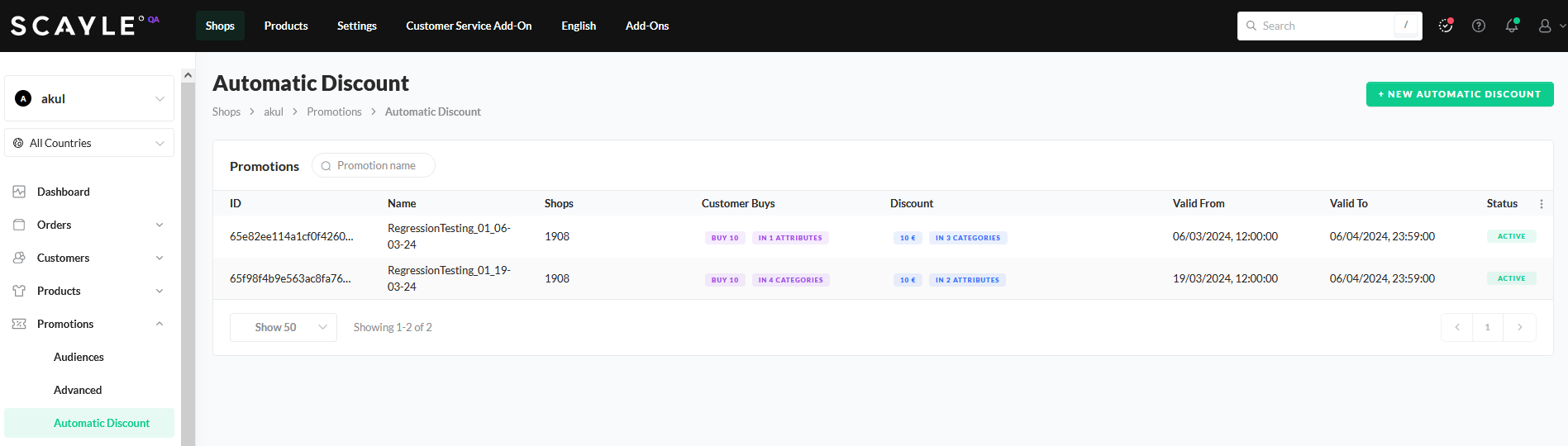Click Promotions breadcrumb link
Image resolution: width=1568 pixels, height=446 pixels.
pos(334,111)
